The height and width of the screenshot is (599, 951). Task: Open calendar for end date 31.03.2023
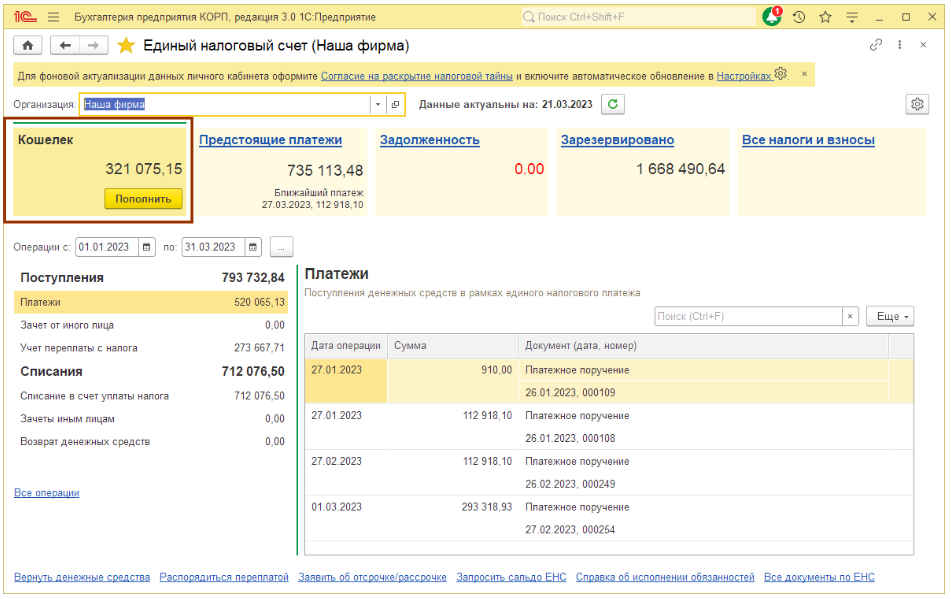(253, 247)
